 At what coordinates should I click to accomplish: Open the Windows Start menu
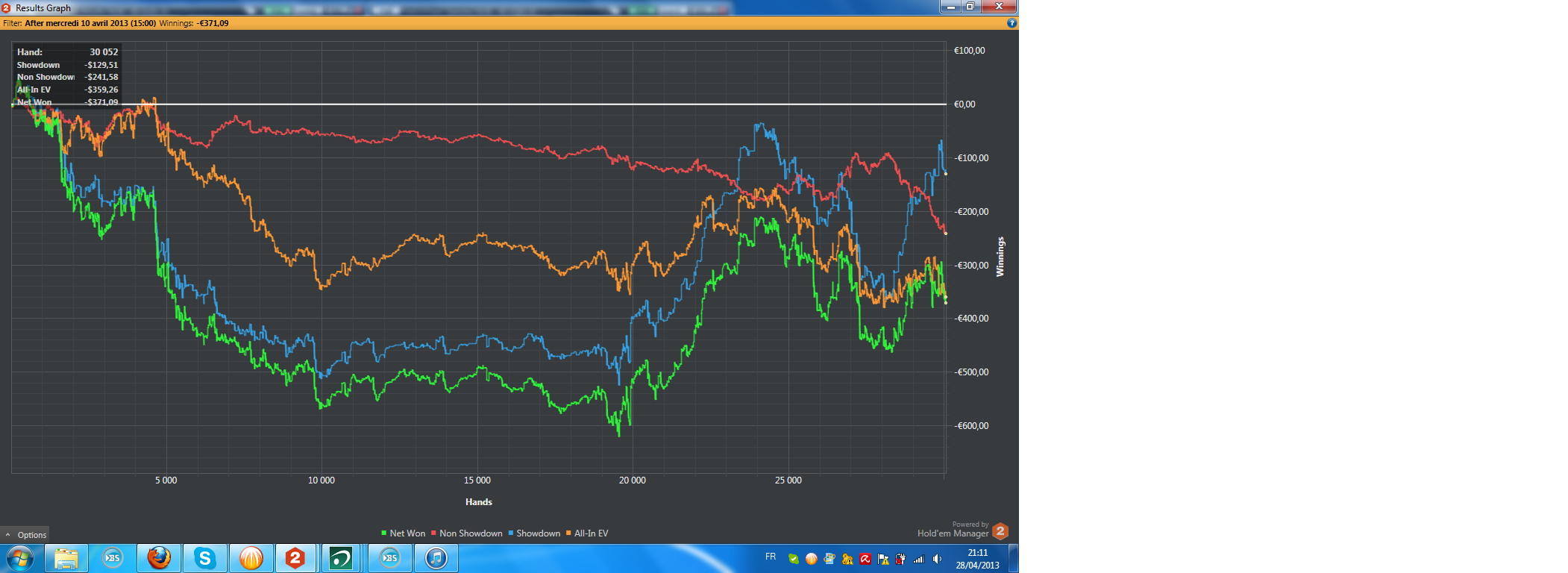(20, 558)
